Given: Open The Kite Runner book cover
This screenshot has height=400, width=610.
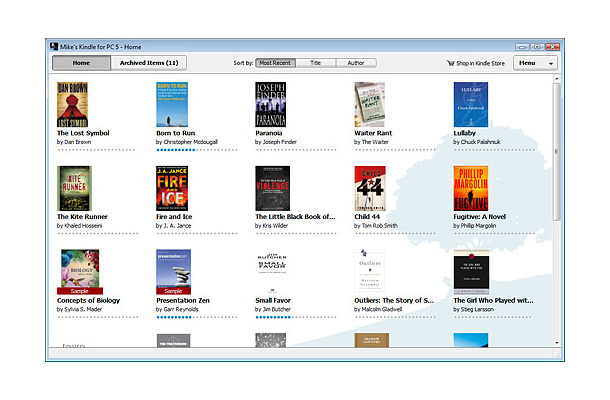Looking at the screenshot, I should 74,188.
